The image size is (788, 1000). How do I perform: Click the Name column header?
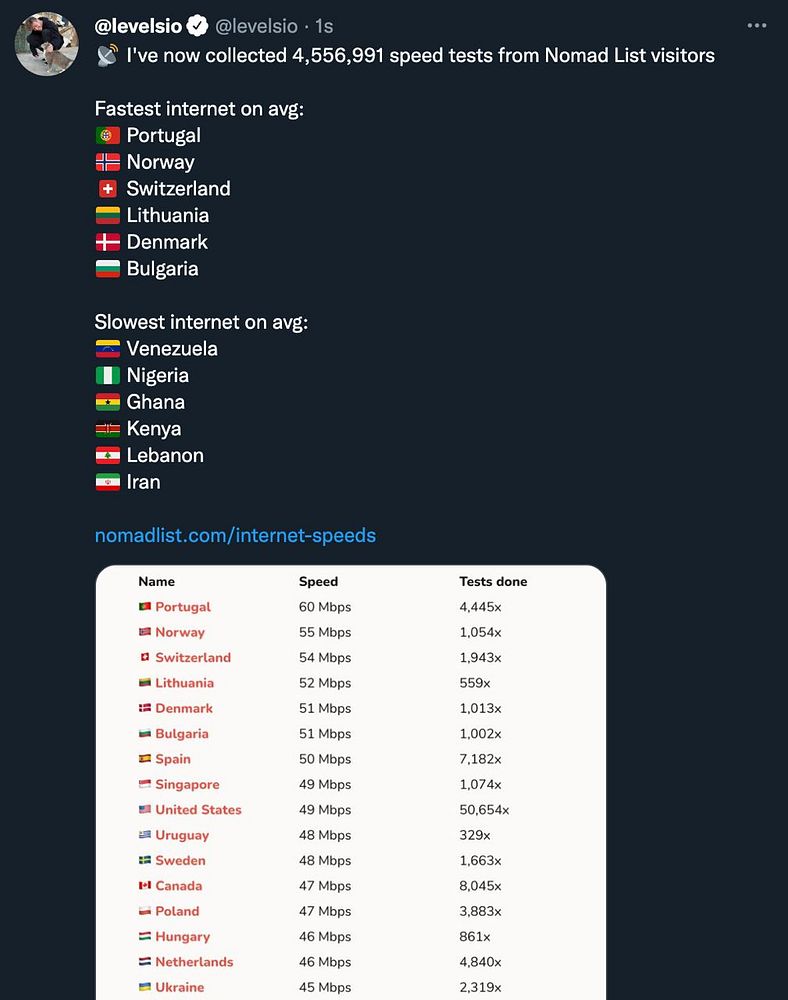click(156, 581)
